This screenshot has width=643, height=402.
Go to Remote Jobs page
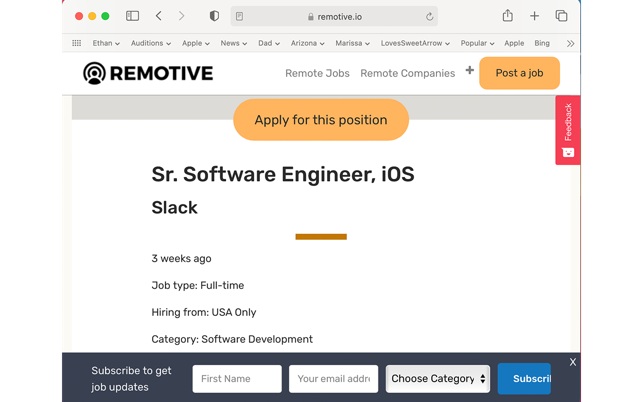(x=317, y=73)
